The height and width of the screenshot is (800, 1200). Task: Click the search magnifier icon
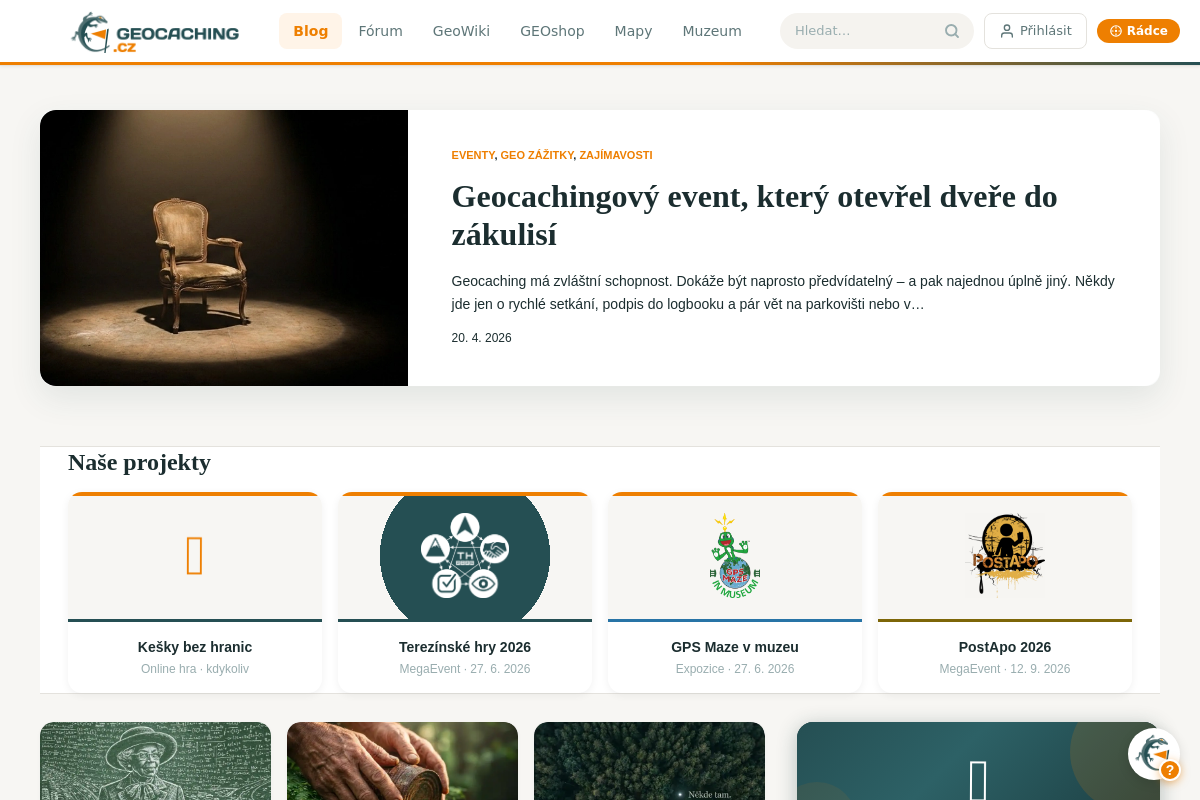click(x=952, y=31)
